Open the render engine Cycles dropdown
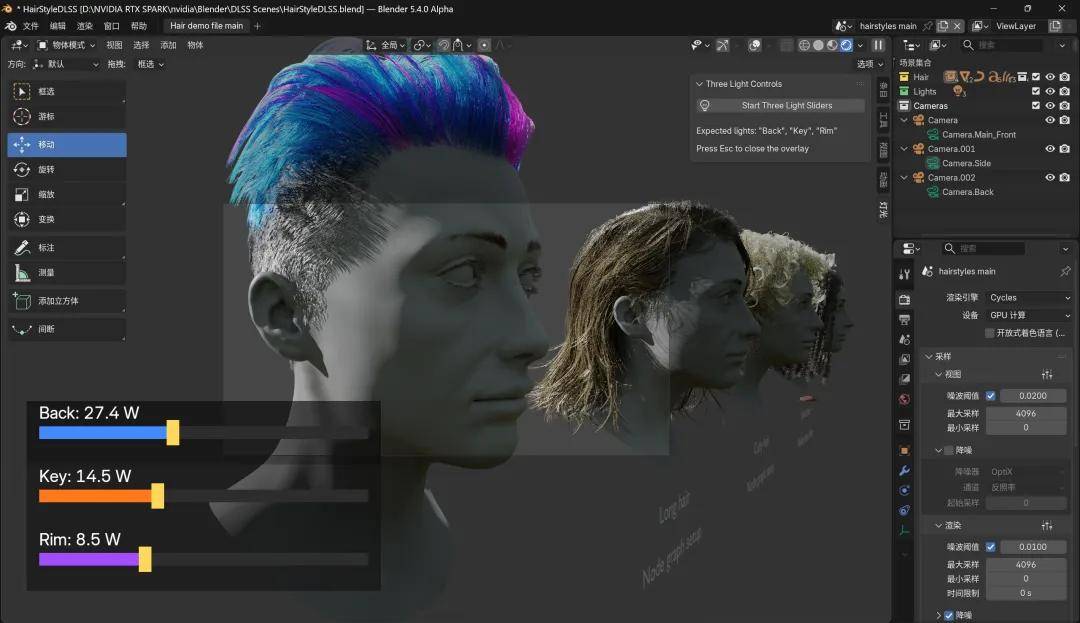 coord(1029,297)
